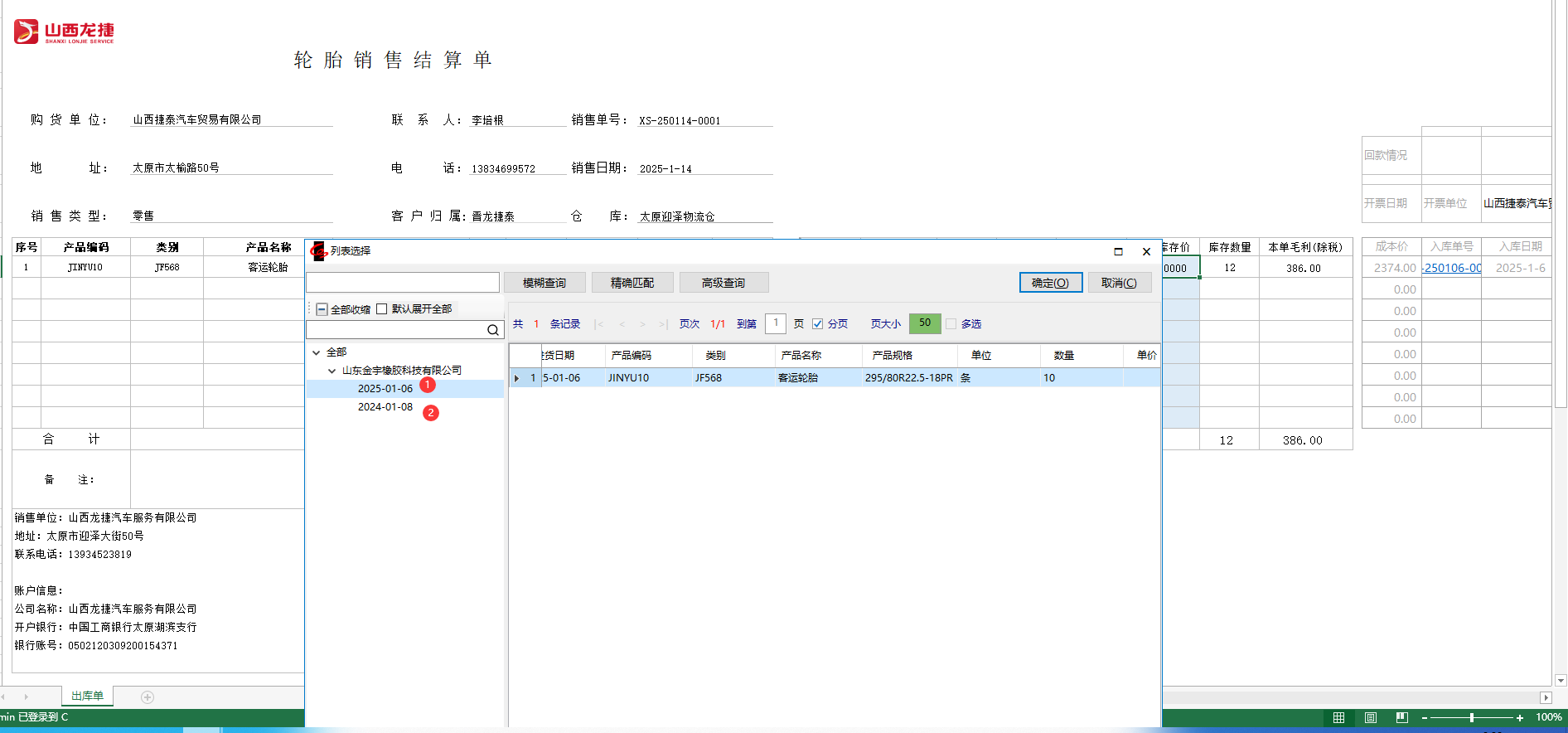Click the search magnifier icon in tree panel
Screen dimensions: 1568x733
tap(492, 330)
